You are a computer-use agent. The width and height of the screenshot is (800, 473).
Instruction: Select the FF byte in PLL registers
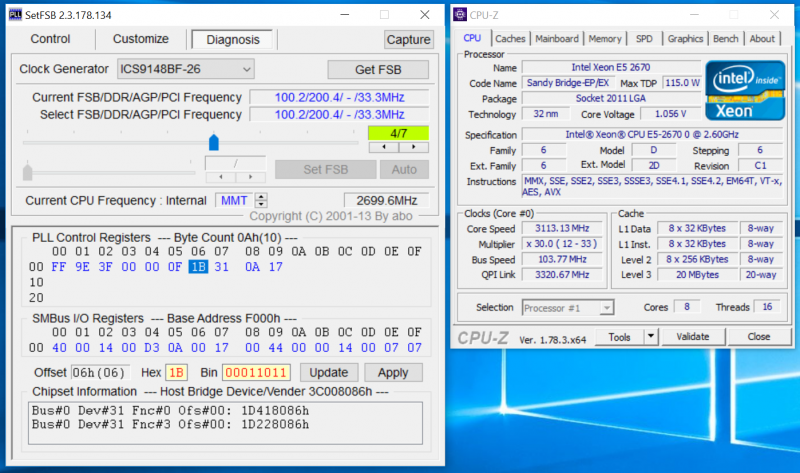point(59,267)
